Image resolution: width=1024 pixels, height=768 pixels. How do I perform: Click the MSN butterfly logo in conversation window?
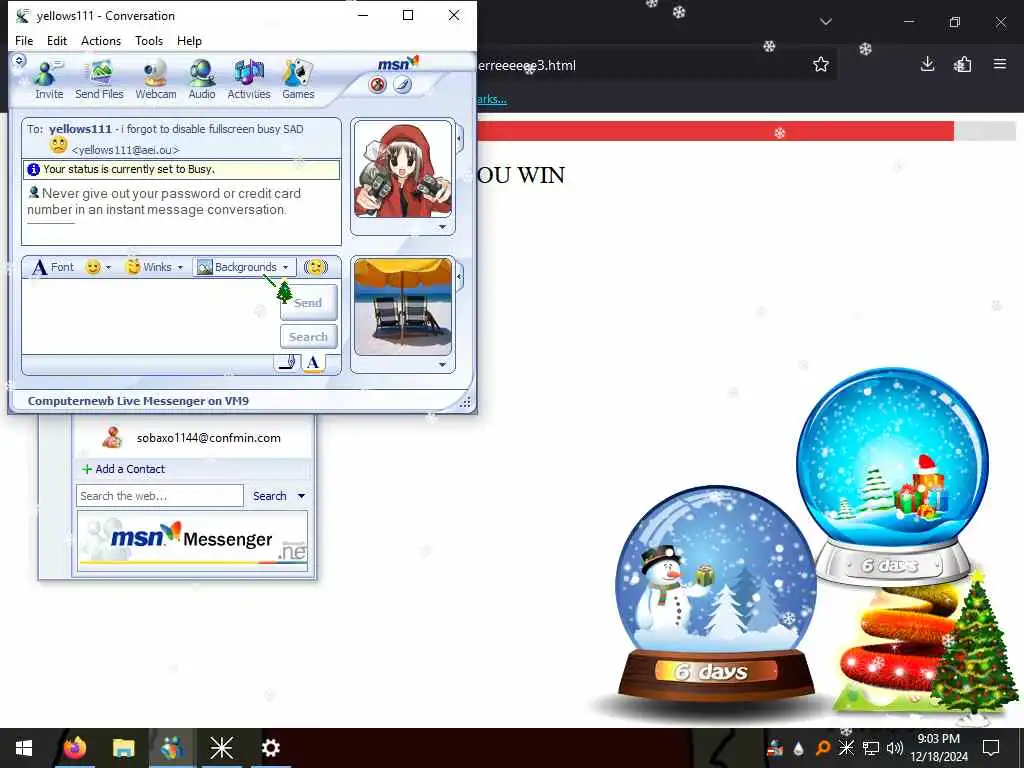point(398,63)
